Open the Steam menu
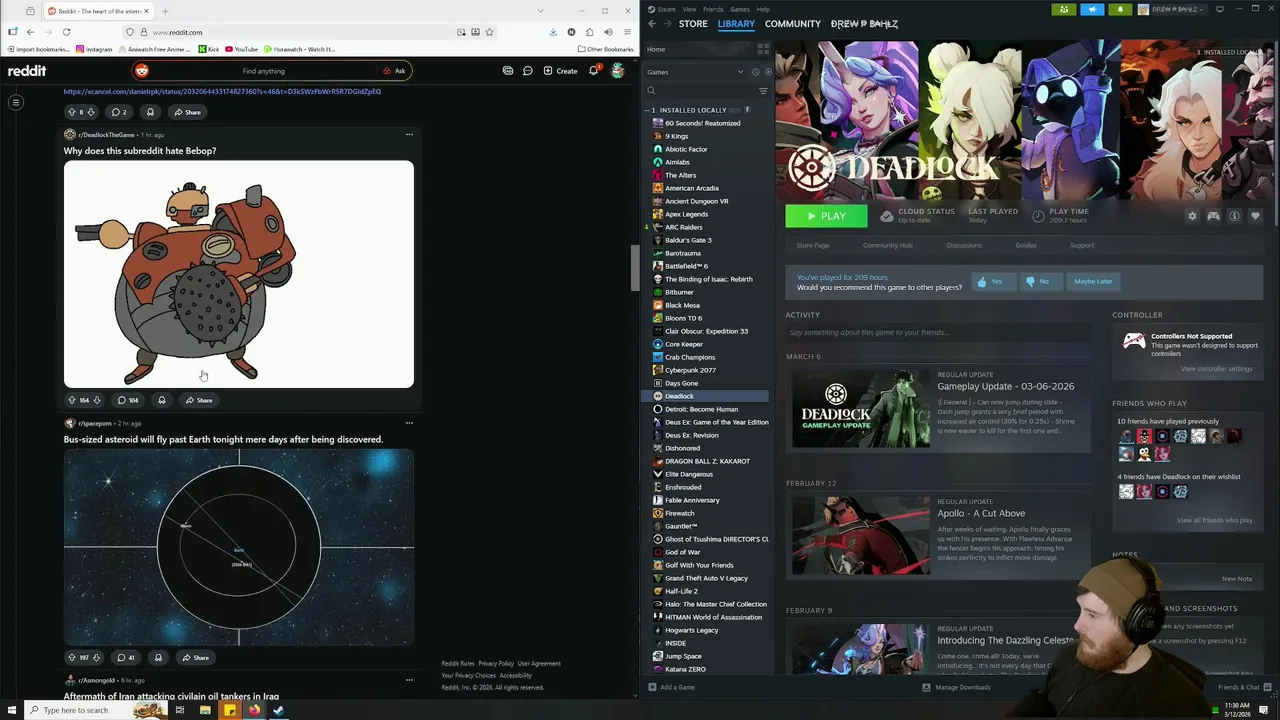 662,9
